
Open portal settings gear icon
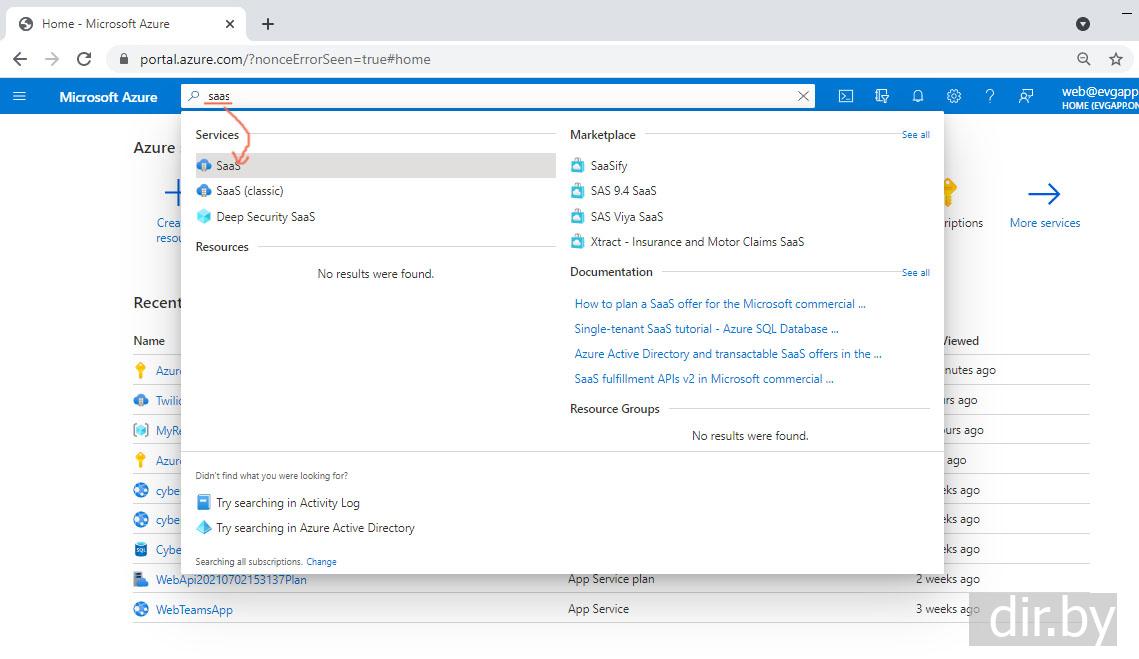coord(954,96)
